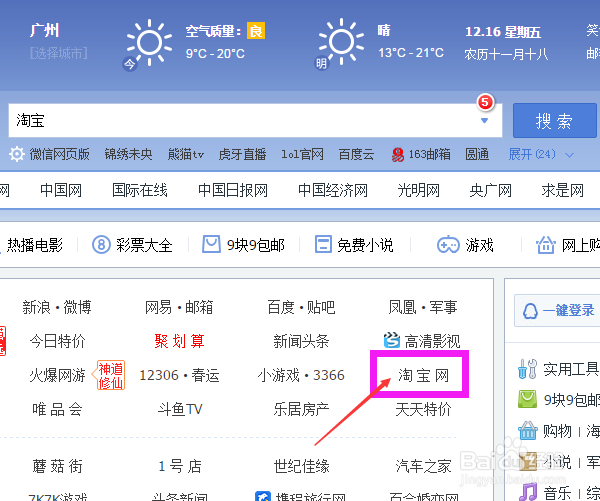Open 圆通 quick link
Image resolution: width=600 pixels, height=501 pixels.
pos(477,155)
